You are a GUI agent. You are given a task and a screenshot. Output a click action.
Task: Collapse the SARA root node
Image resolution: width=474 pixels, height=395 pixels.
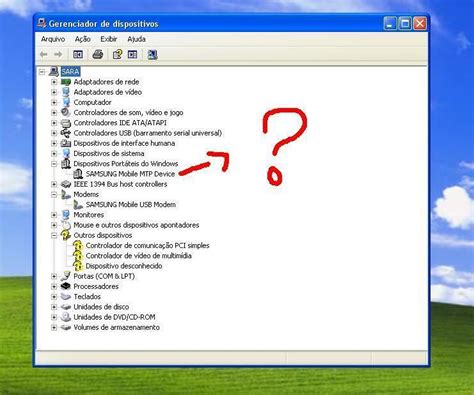[x=42, y=72]
